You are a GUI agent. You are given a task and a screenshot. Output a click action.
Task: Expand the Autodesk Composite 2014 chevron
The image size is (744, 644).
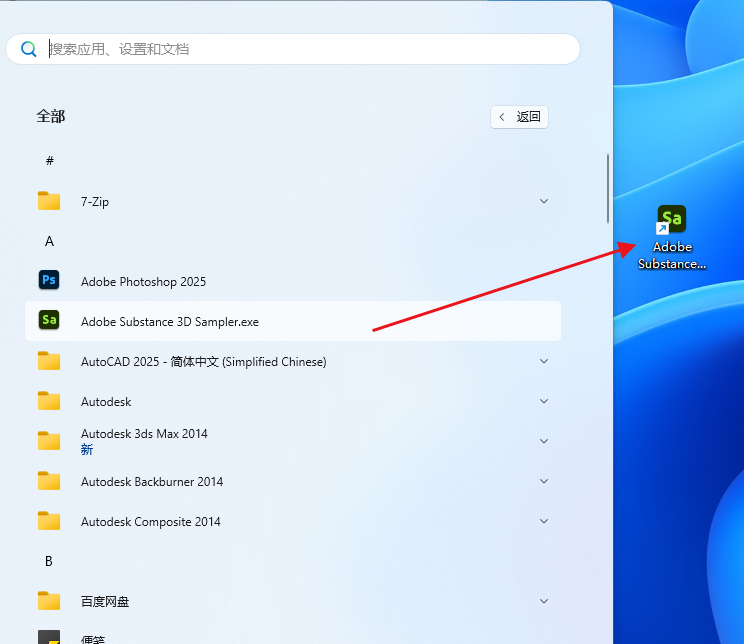tap(544, 521)
